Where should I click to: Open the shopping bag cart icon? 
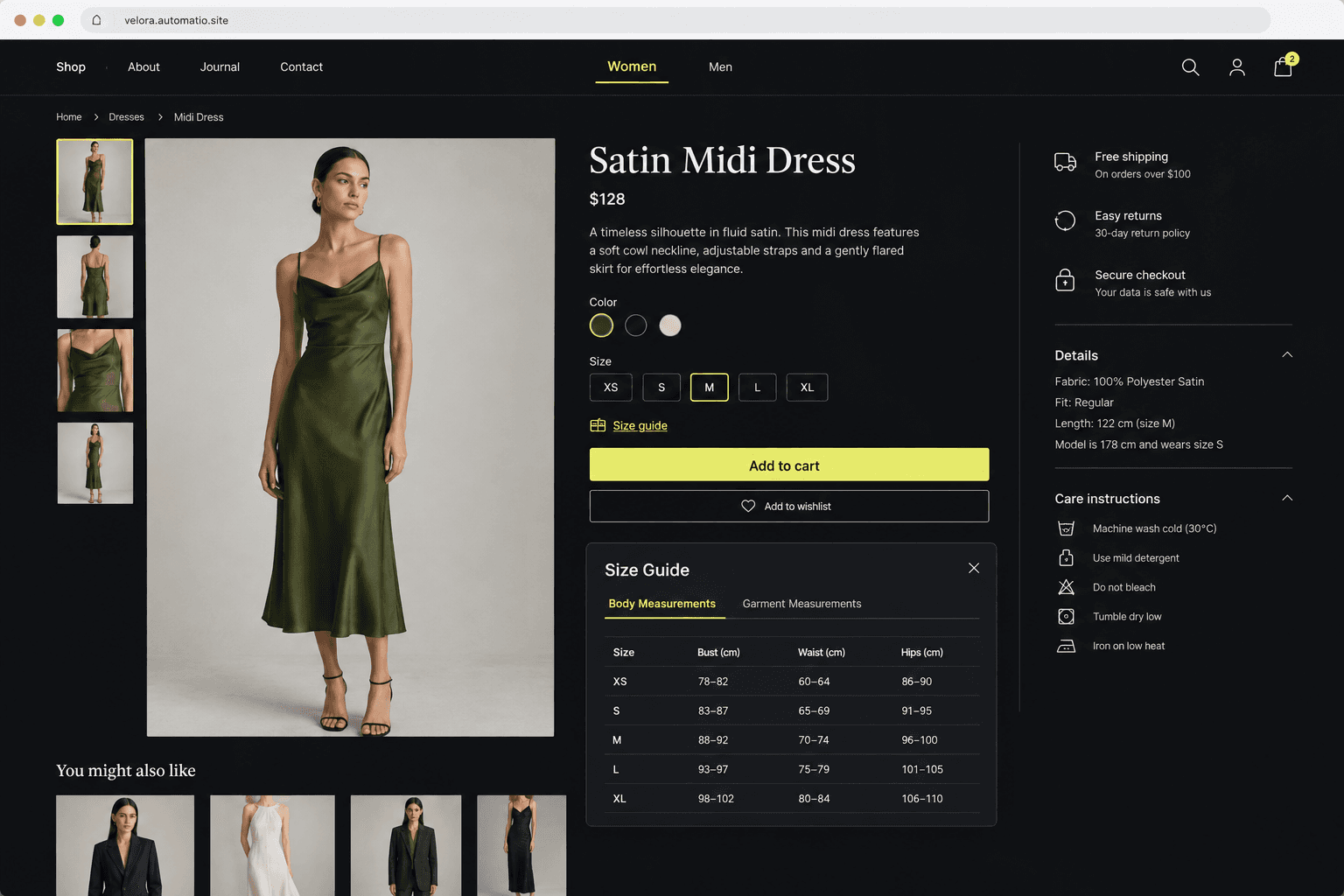coord(1284,66)
